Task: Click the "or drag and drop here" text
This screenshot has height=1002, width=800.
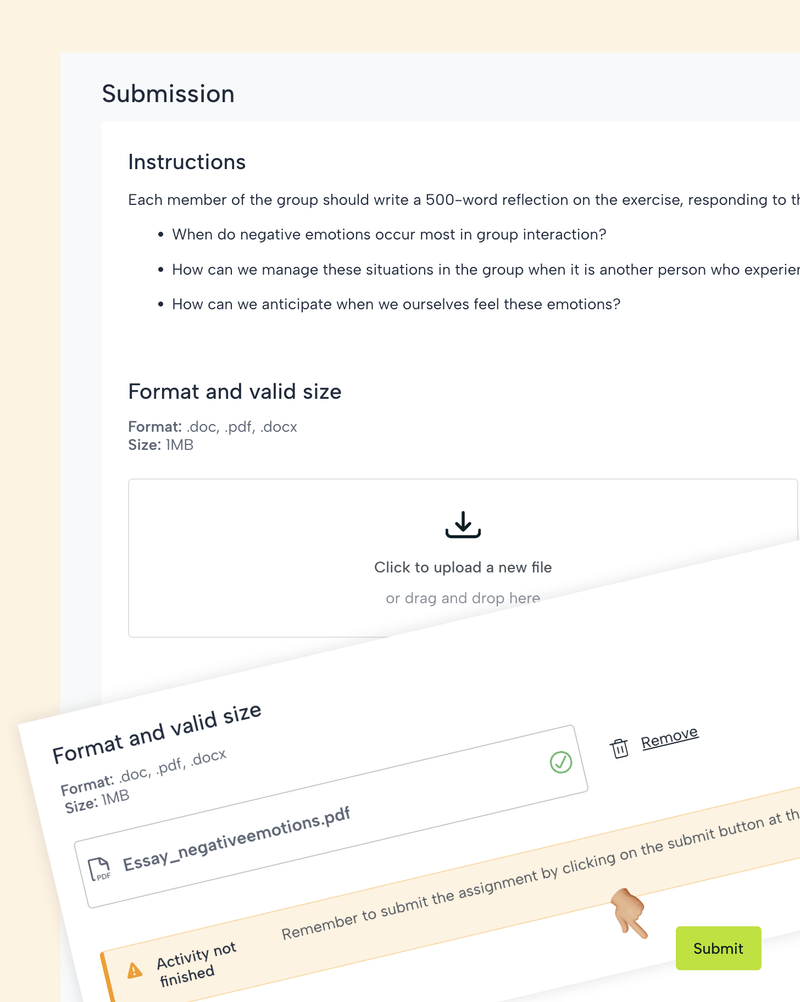Action: click(x=463, y=598)
